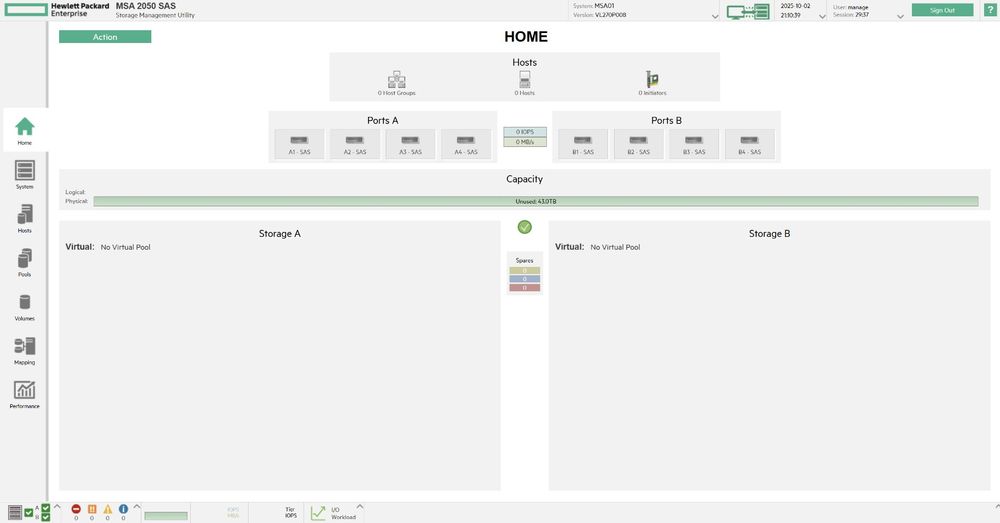
Task: Click the connection status icon in header
Action: point(747,12)
